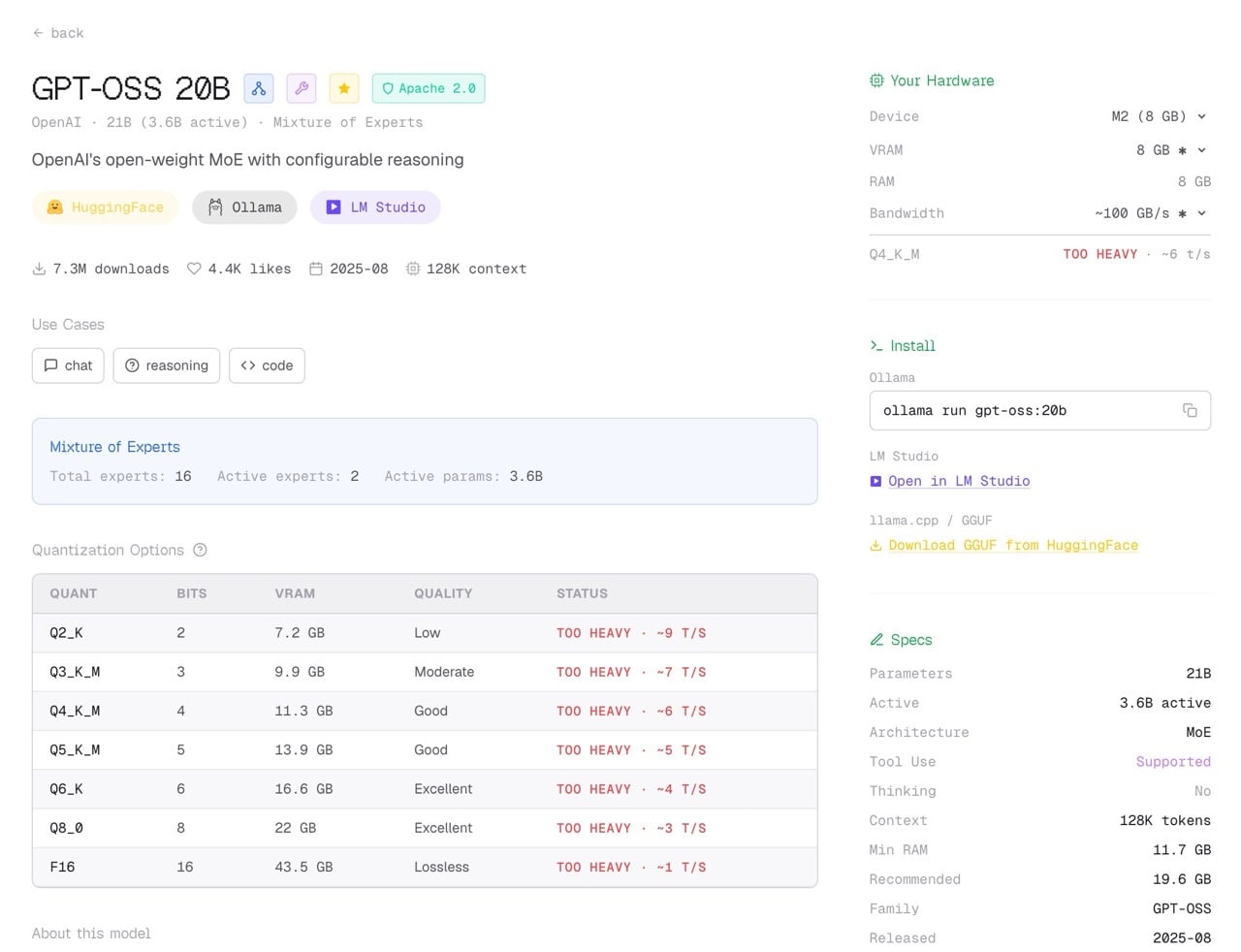Open the Device selector for M2 (8 GB)

(x=1159, y=116)
